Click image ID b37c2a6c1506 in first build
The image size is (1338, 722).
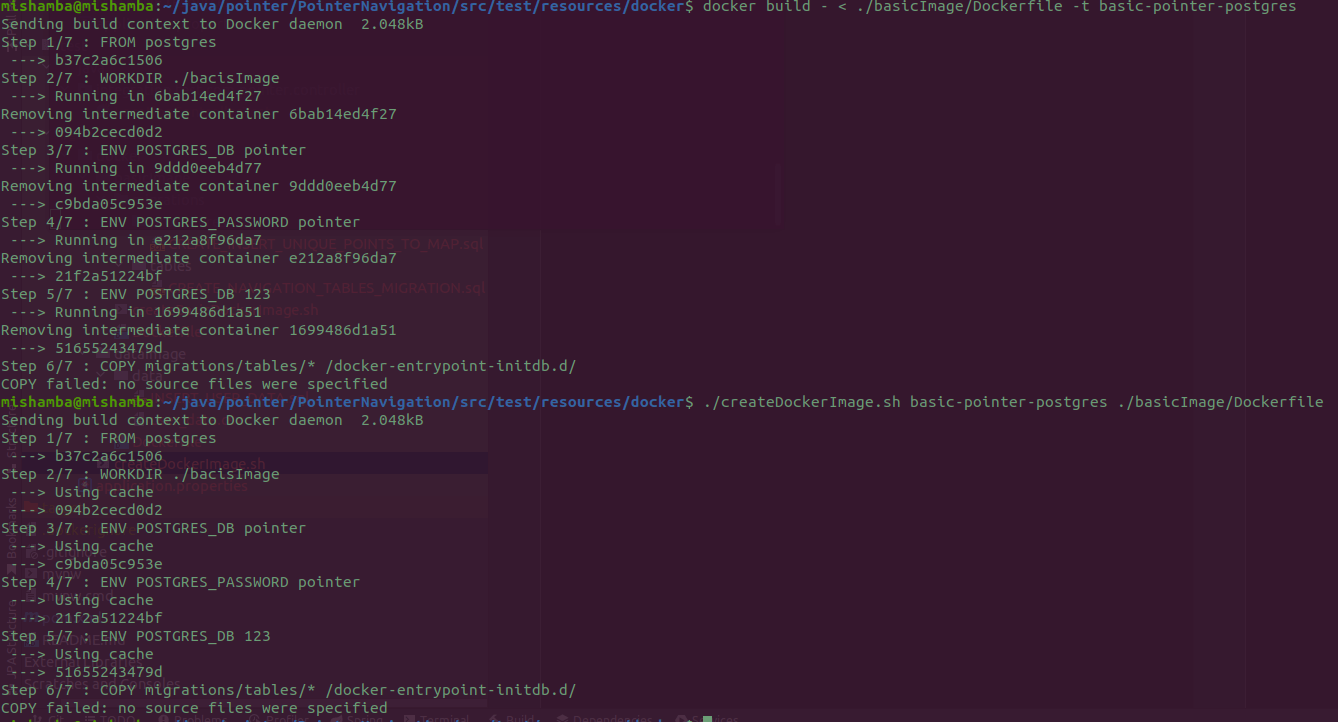[108, 60]
